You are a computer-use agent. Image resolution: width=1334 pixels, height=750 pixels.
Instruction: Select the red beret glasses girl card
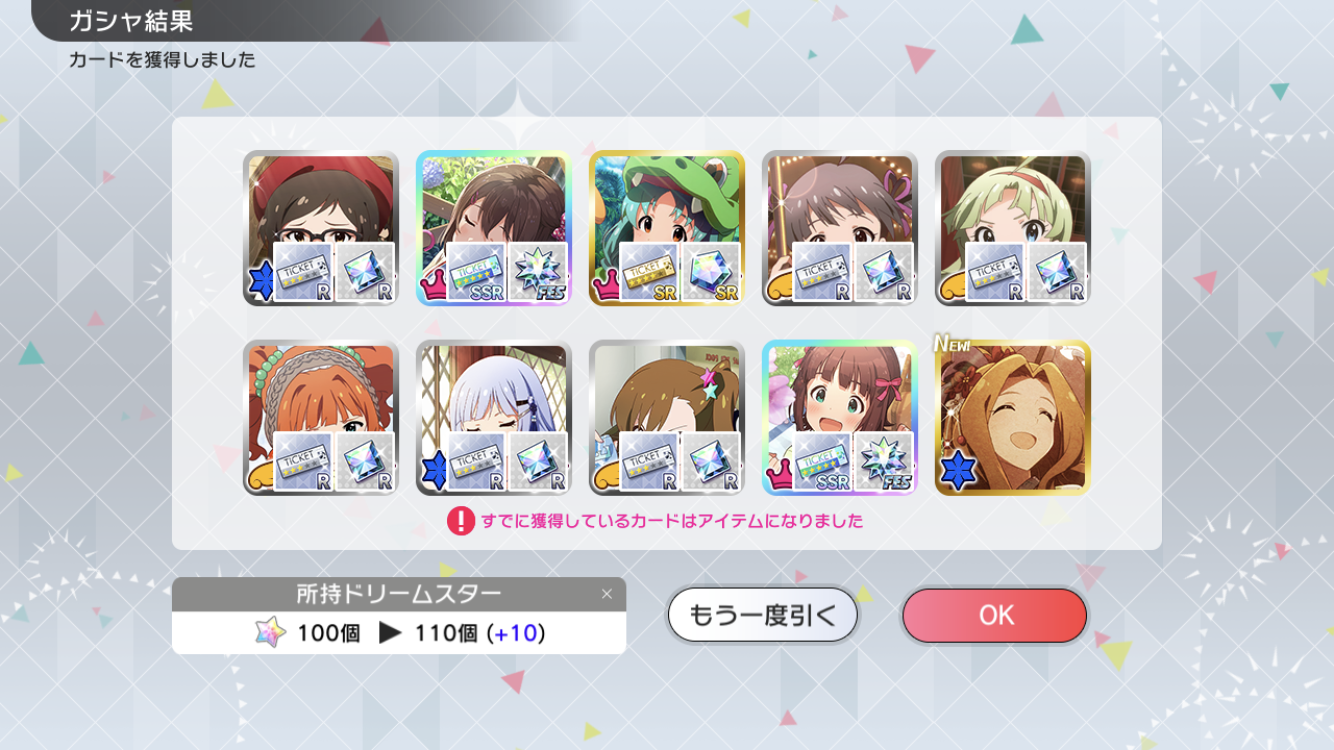[320, 228]
